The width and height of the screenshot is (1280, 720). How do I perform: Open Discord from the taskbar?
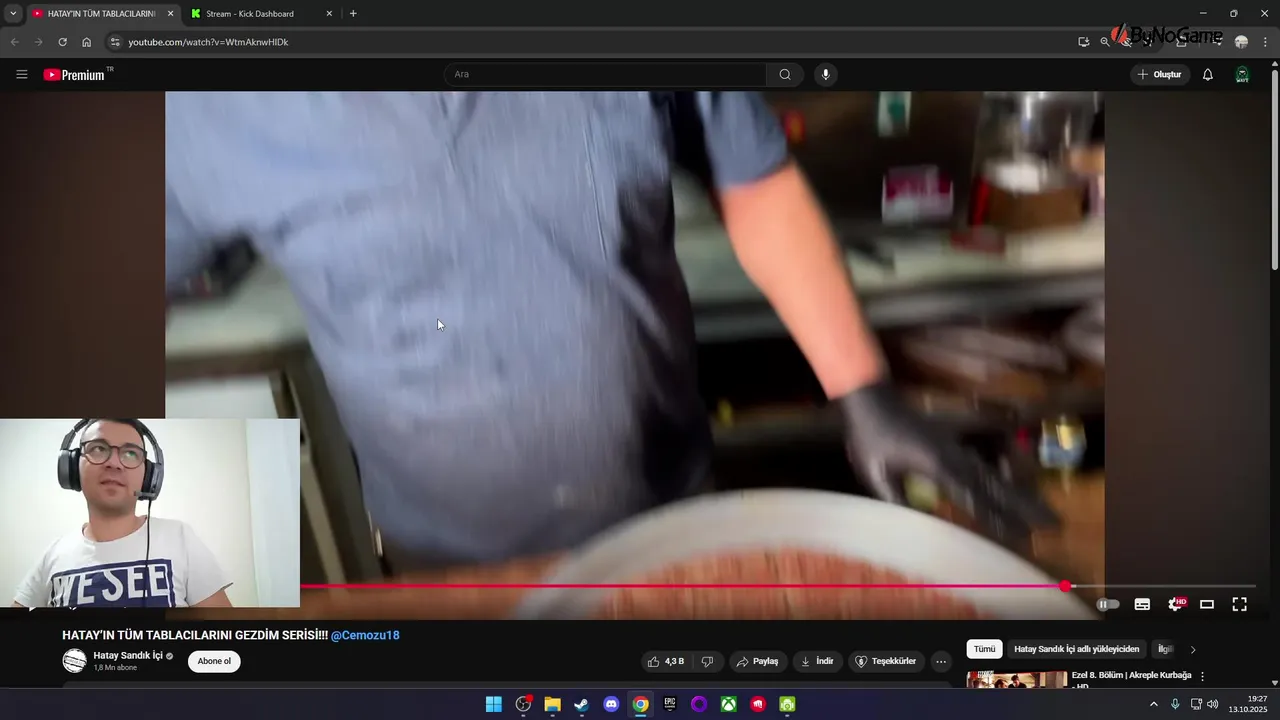(611, 704)
